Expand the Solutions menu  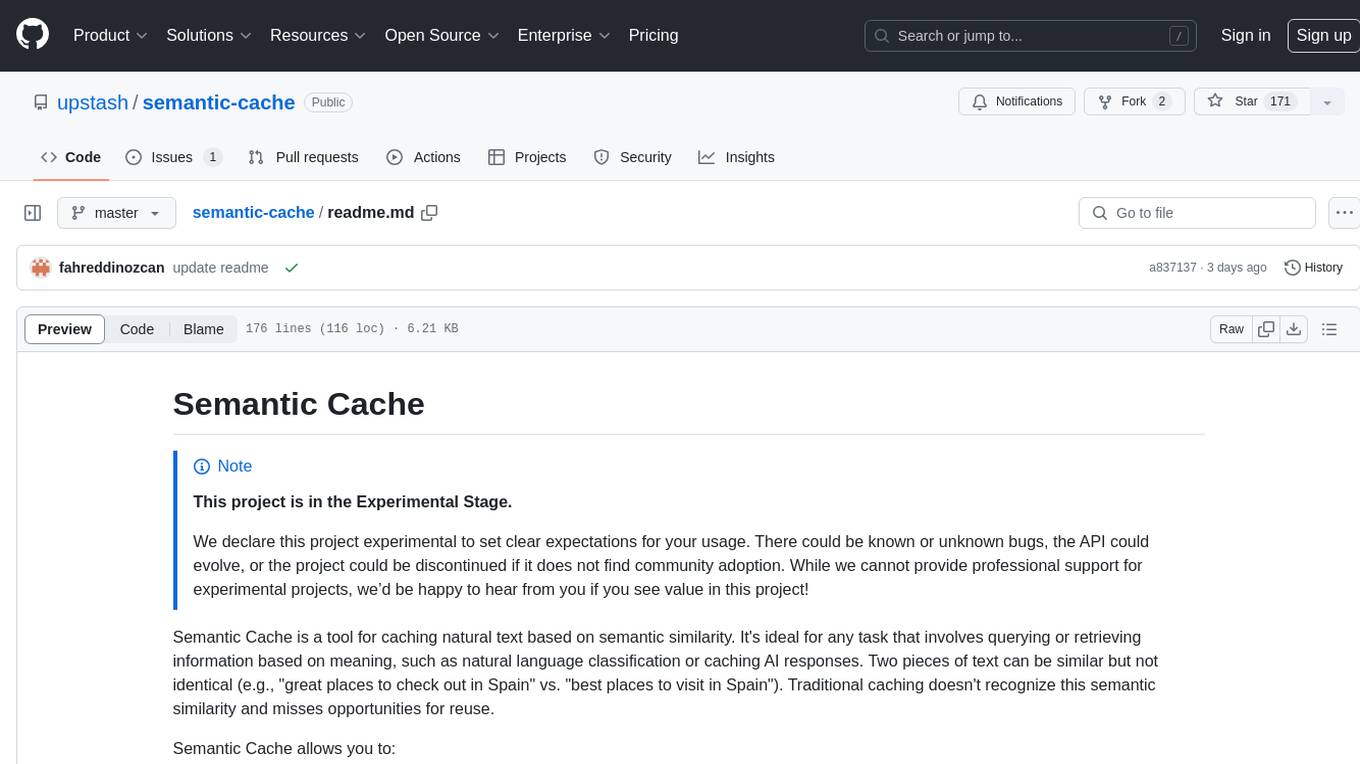(x=209, y=35)
